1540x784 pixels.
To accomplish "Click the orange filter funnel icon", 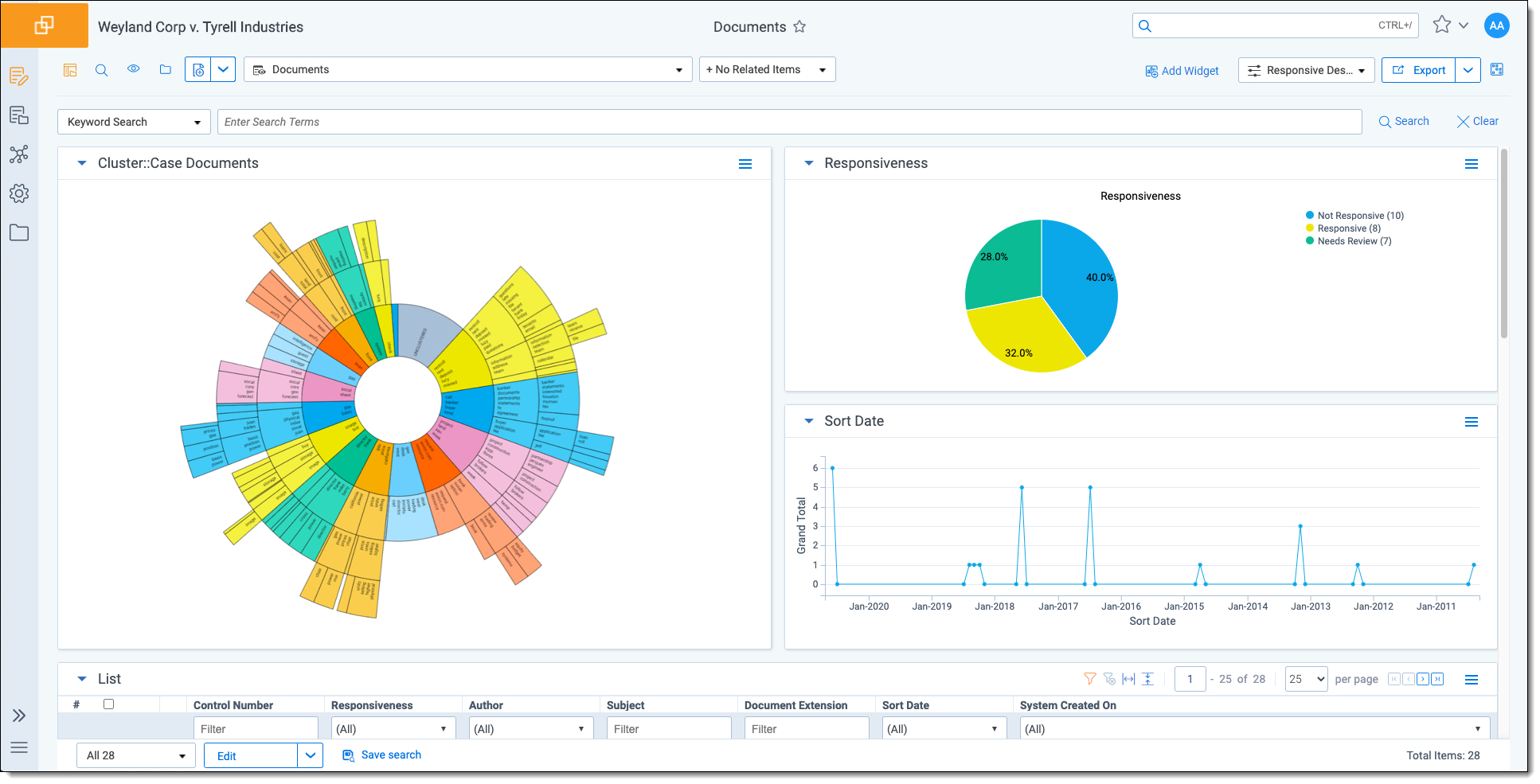I will tap(1089, 679).
